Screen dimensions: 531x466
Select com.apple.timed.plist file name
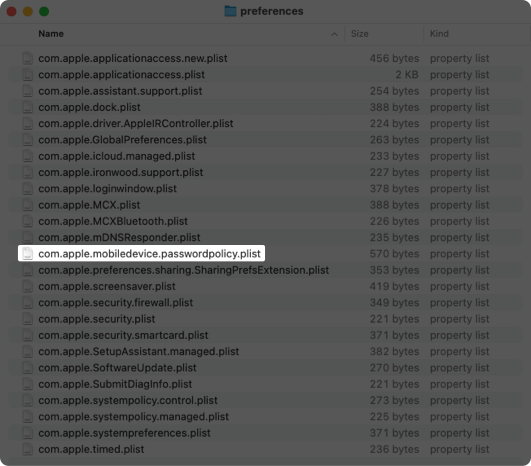click(x=91, y=449)
